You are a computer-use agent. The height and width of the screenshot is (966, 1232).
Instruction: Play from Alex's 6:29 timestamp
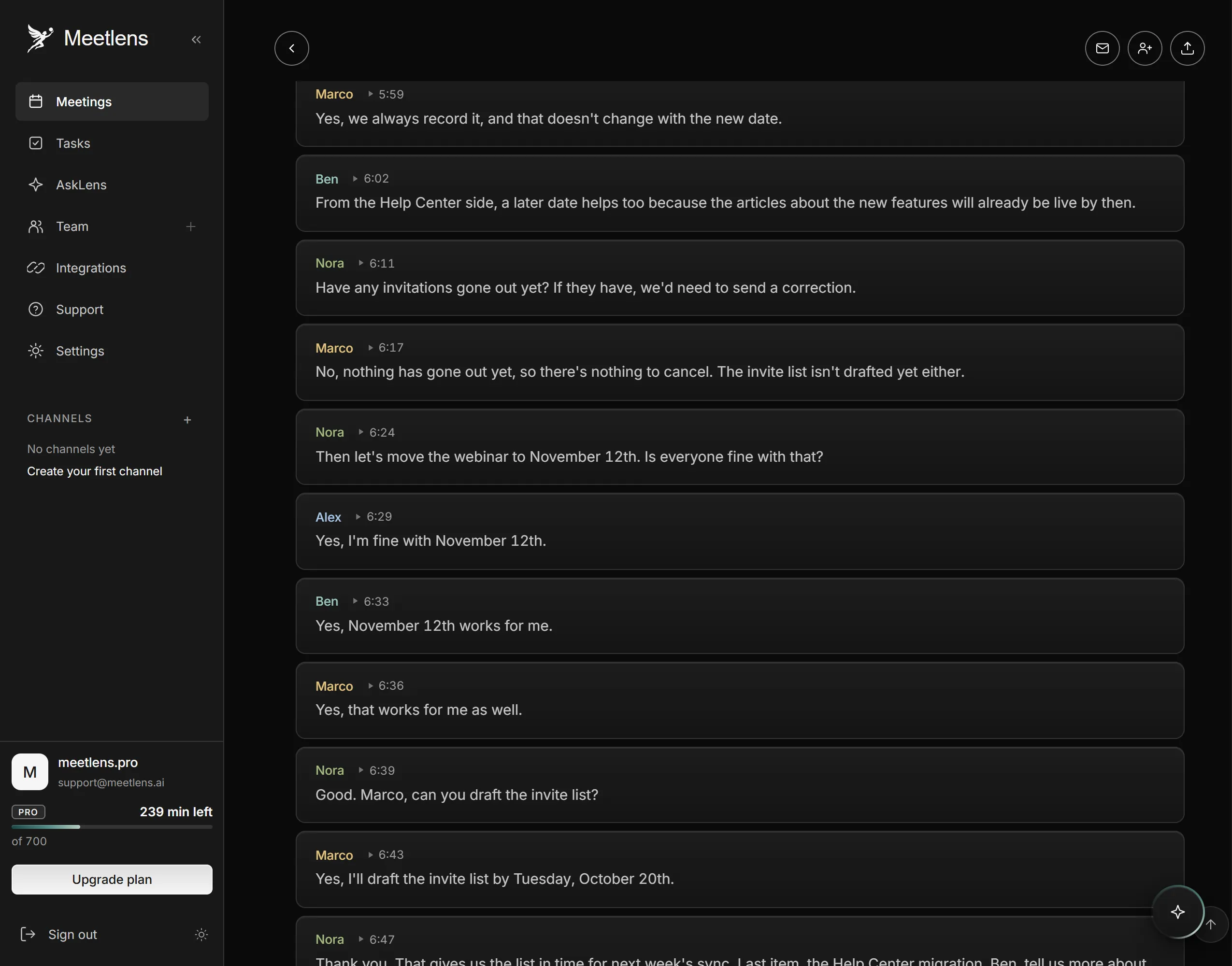374,516
